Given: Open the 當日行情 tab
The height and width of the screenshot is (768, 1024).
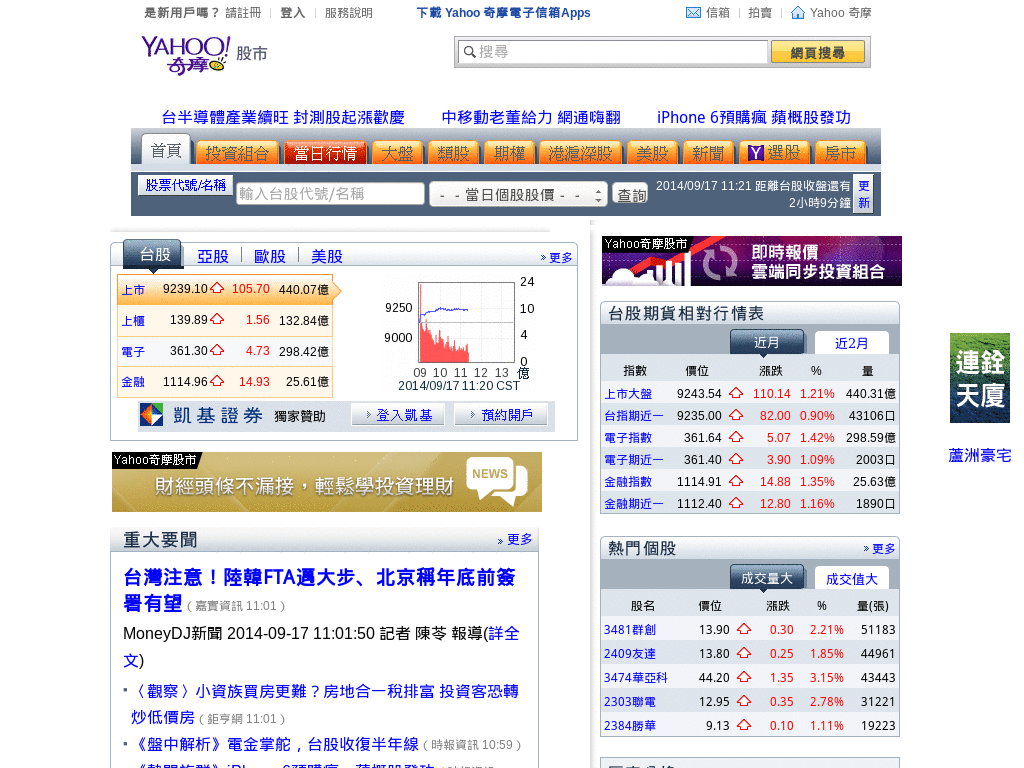Looking at the screenshot, I should pyautogui.click(x=325, y=153).
